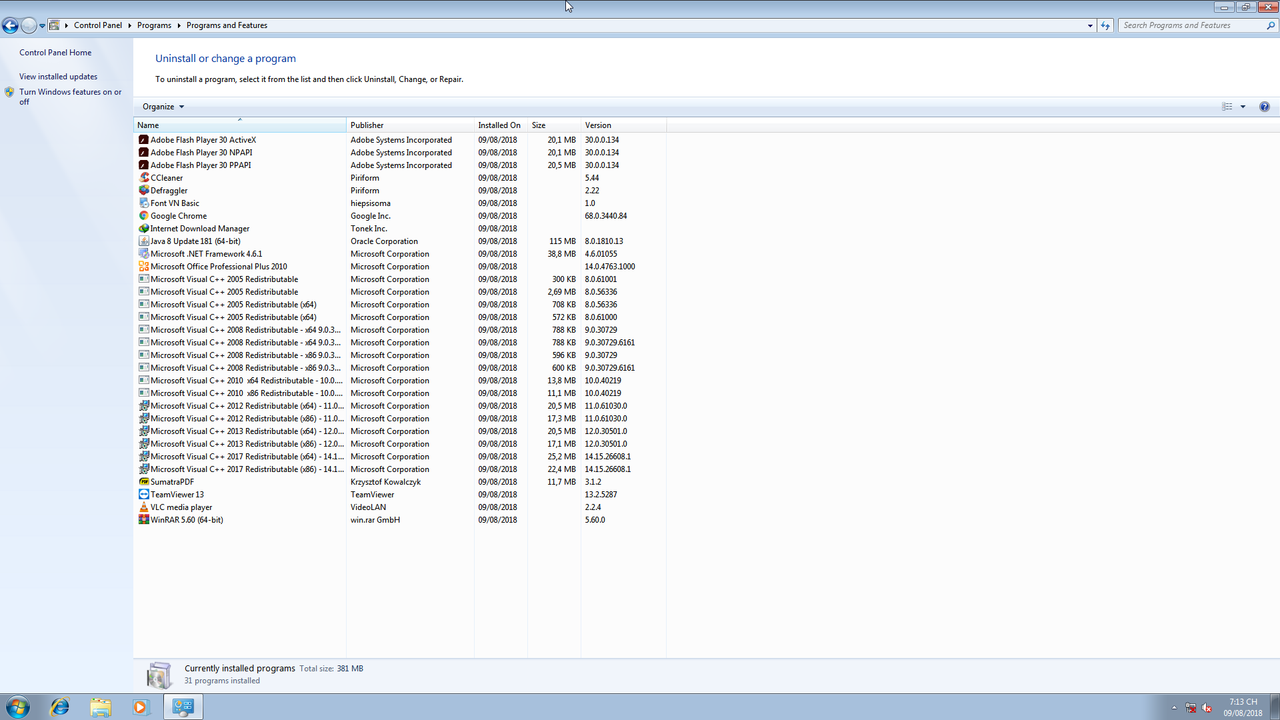The image size is (1280, 720).
Task: Click the VideoLAN publisher cell
Action: (x=368, y=507)
